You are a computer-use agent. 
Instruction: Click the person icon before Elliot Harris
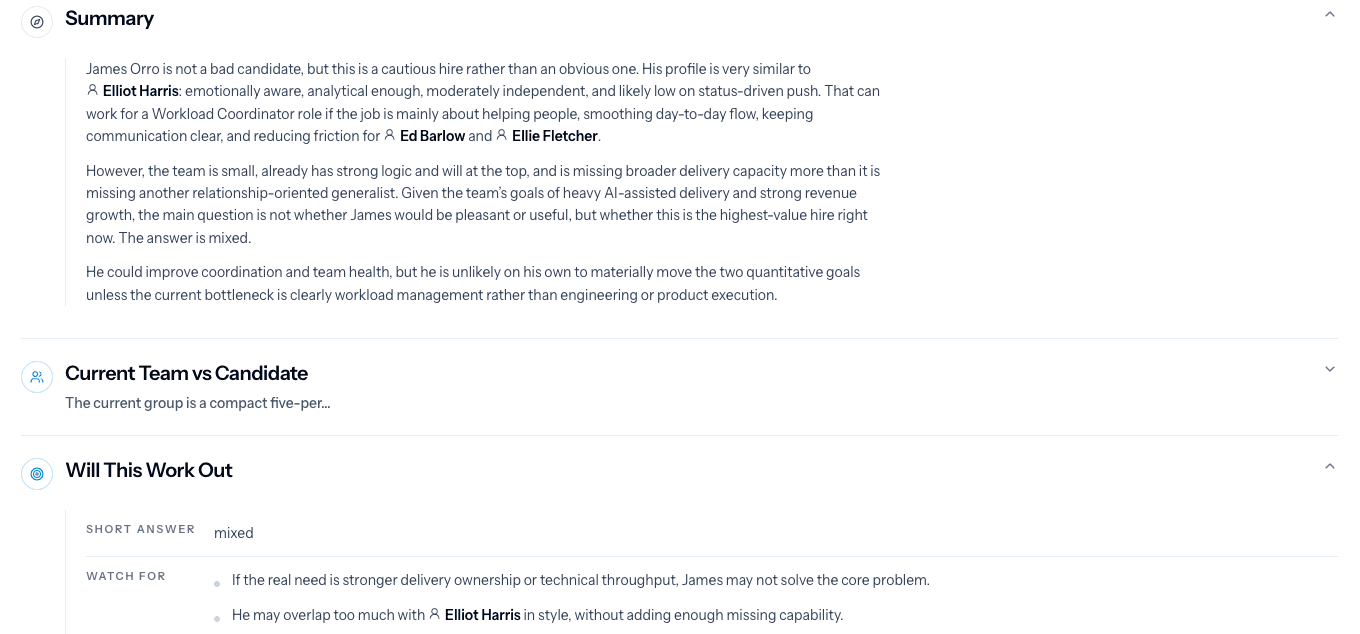tap(91, 90)
